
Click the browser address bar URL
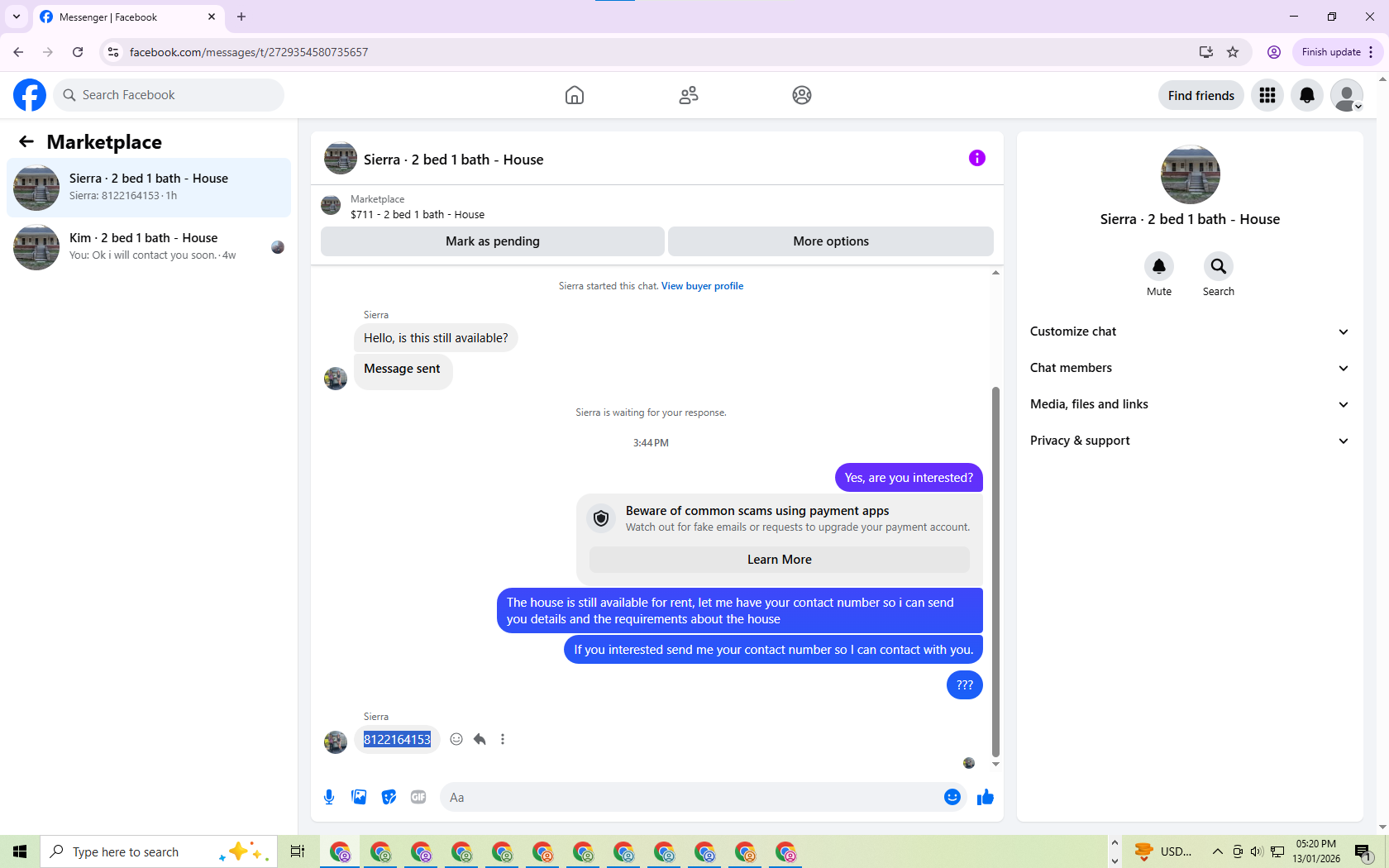point(249,52)
